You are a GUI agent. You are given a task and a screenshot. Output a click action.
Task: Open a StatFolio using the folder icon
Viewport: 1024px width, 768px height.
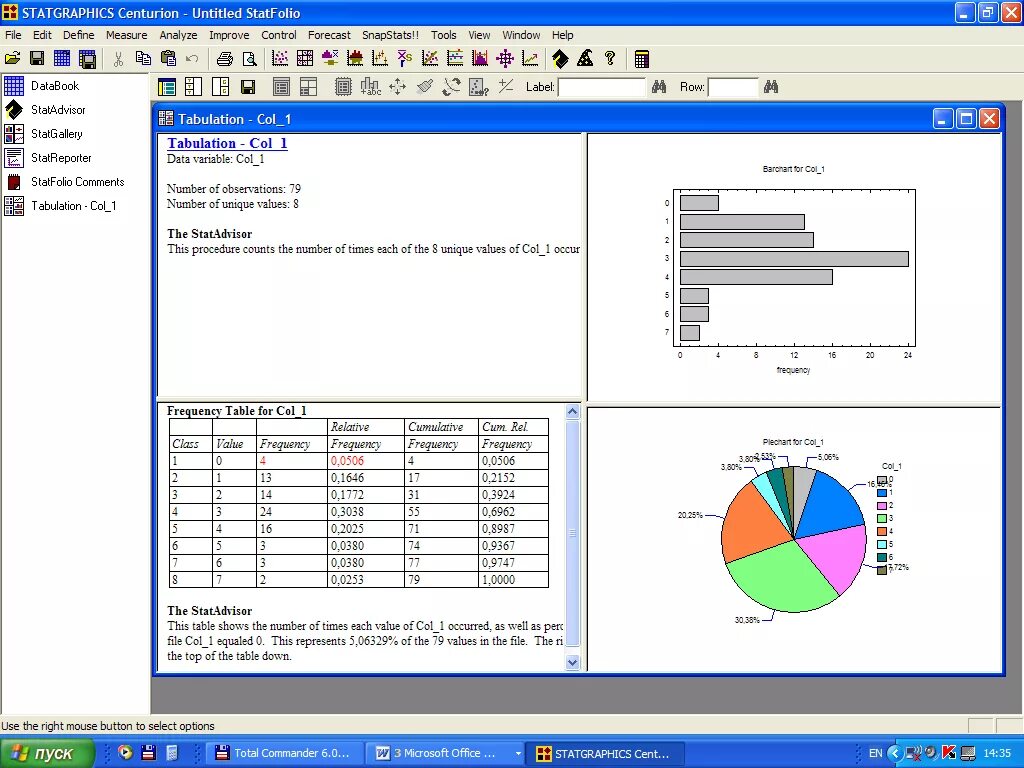12,59
